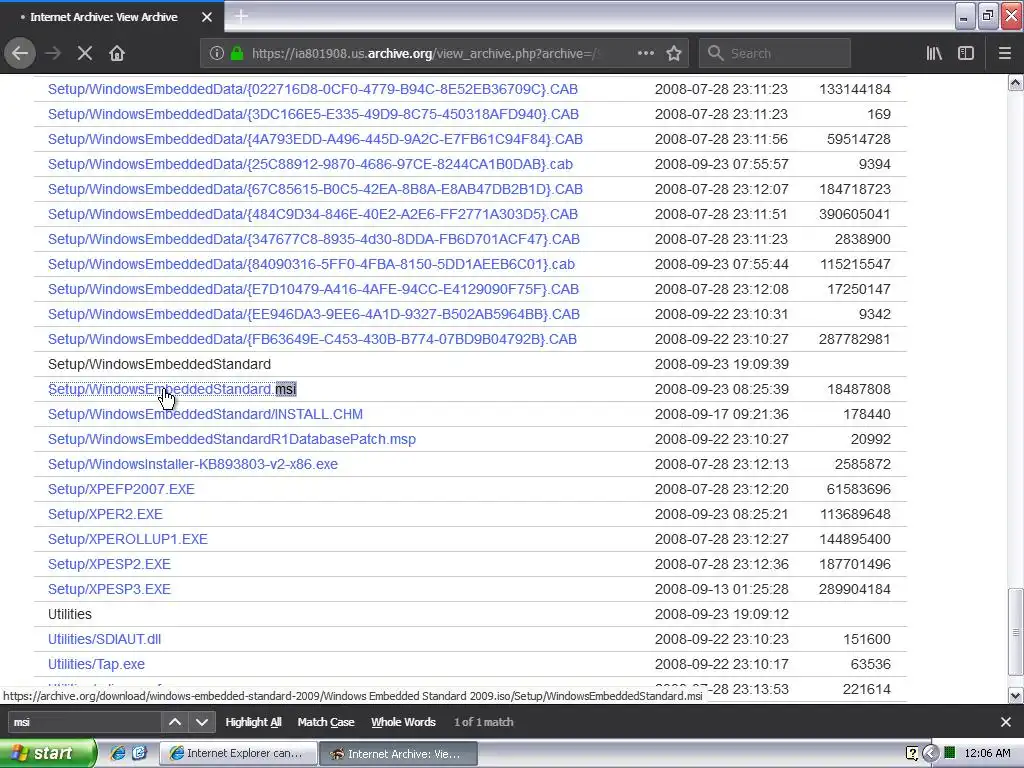Open Setup/WindowsEmbeddedStandard/INSTALL.CHM link
Viewport: 1024px width, 768px height.
click(205, 414)
